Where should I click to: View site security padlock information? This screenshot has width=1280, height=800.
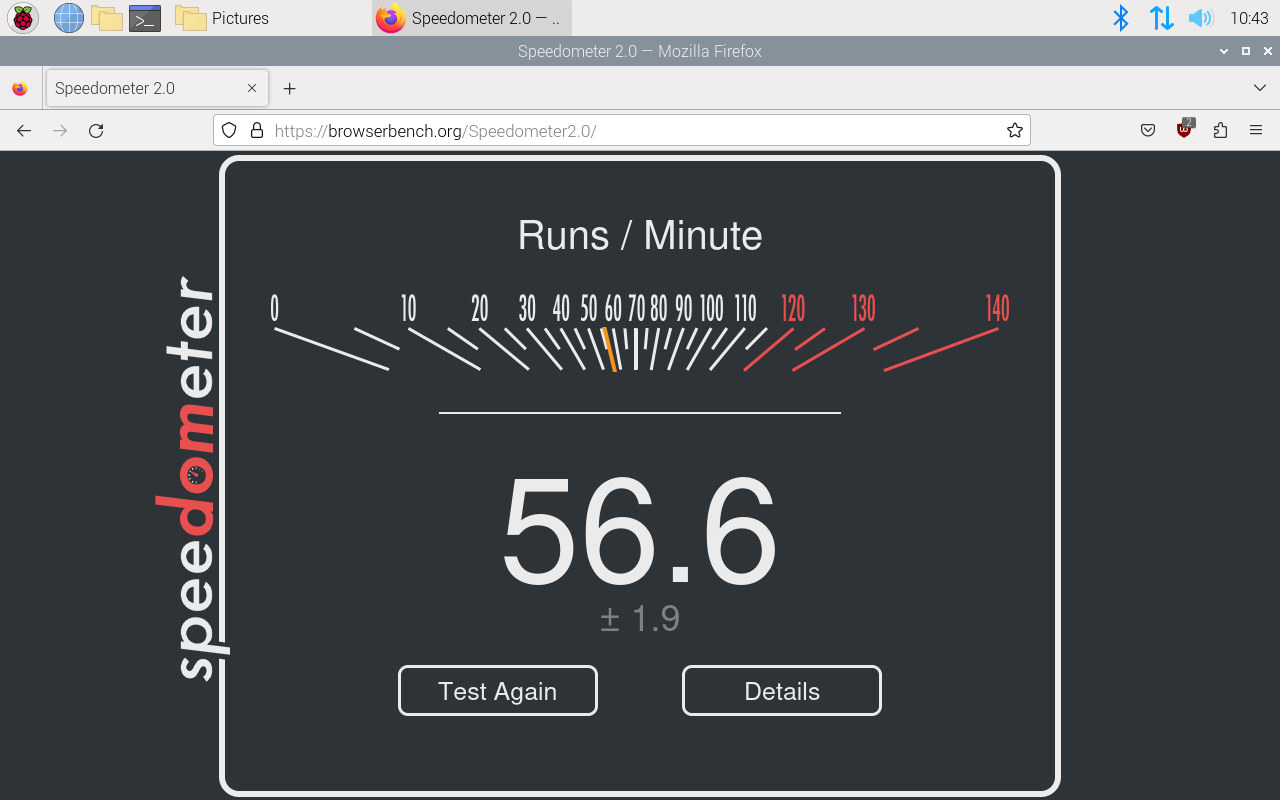pyautogui.click(x=256, y=130)
